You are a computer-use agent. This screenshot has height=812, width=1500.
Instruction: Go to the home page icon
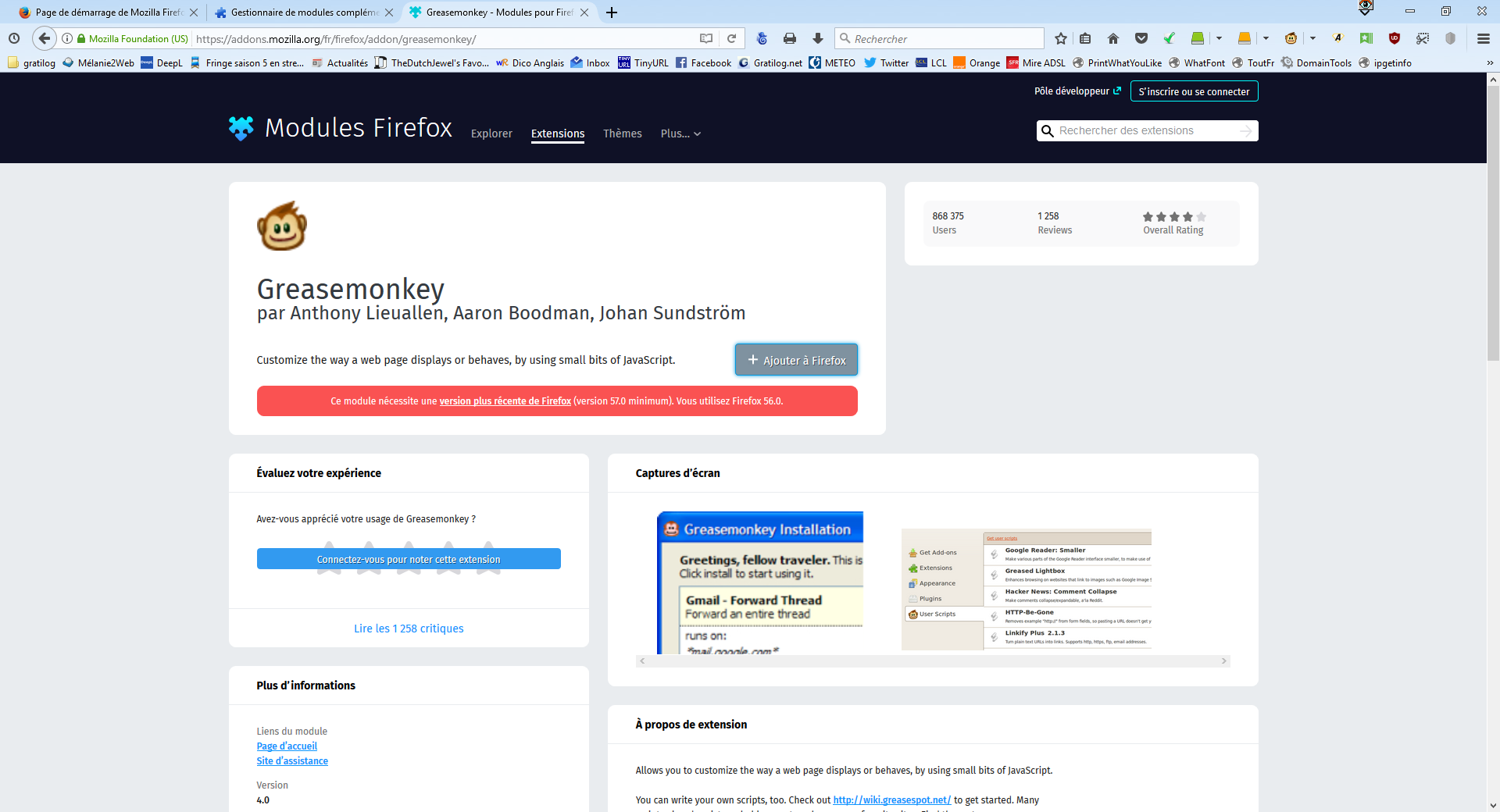(1113, 38)
